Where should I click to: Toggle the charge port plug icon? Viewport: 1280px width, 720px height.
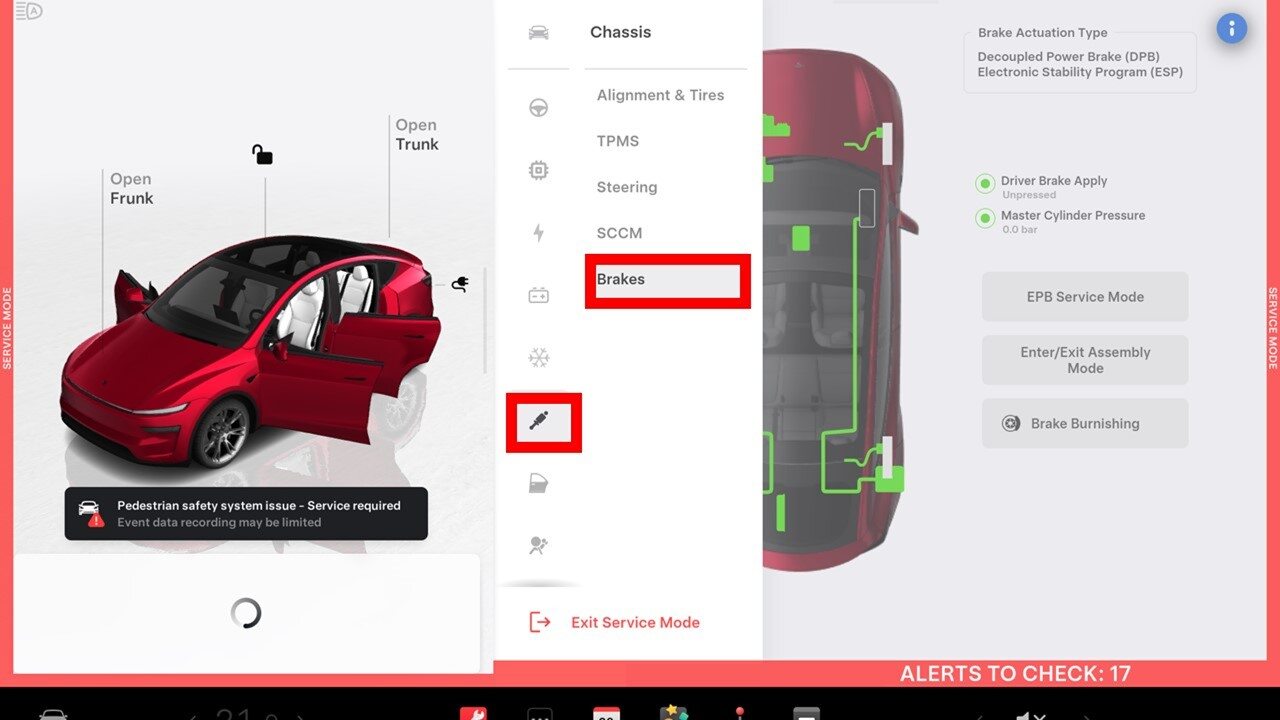(460, 284)
